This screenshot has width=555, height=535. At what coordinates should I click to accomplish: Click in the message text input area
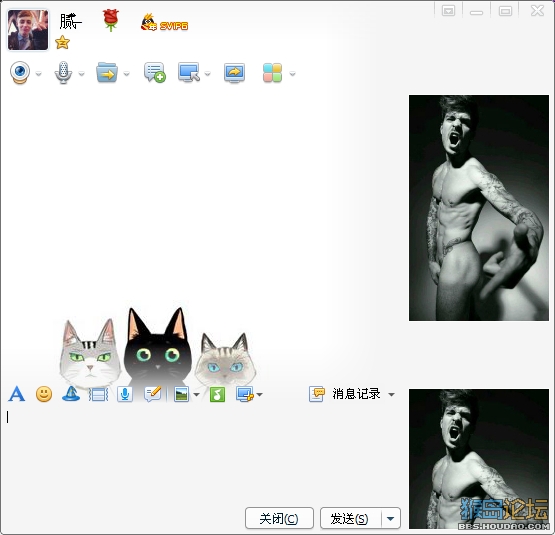click(x=202, y=453)
